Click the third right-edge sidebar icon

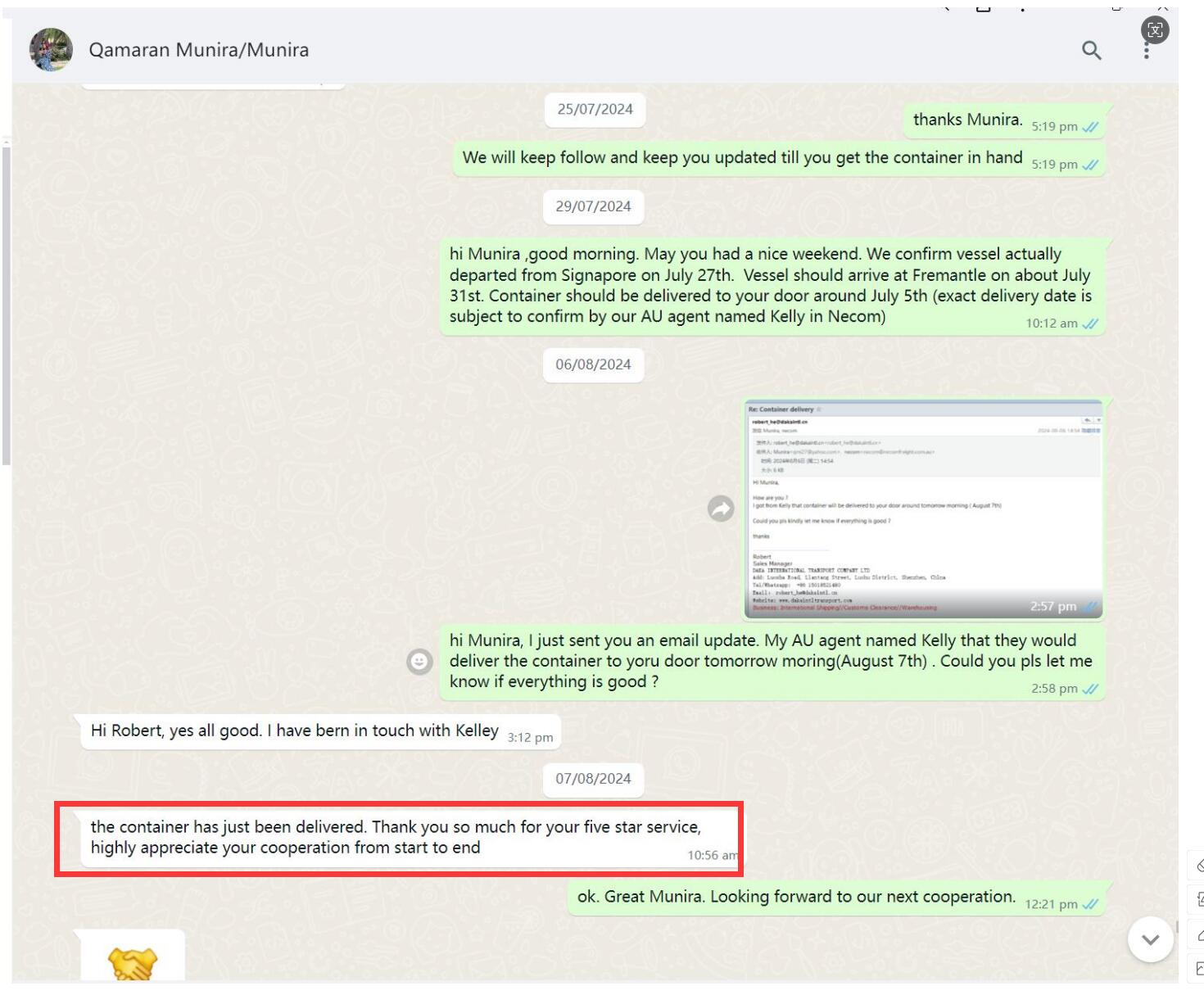(1197, 934)
